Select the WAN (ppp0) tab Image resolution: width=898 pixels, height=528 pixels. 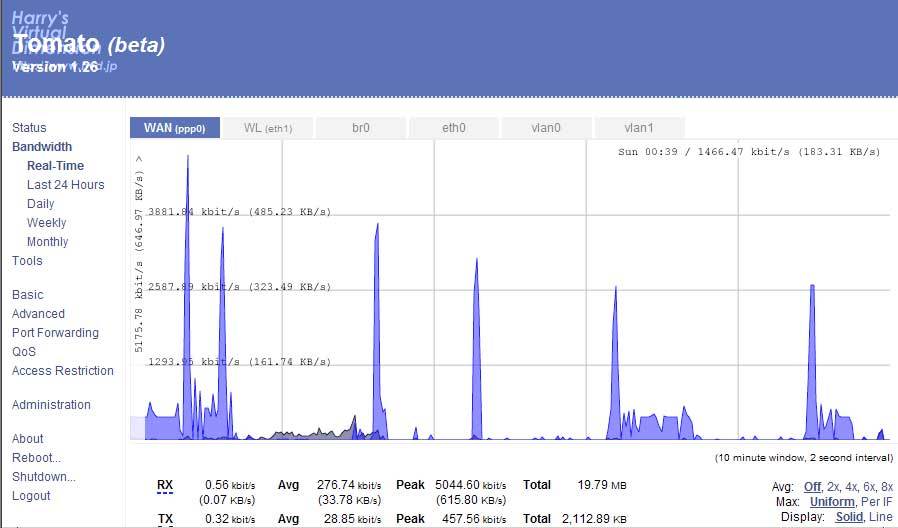[175, 128]
